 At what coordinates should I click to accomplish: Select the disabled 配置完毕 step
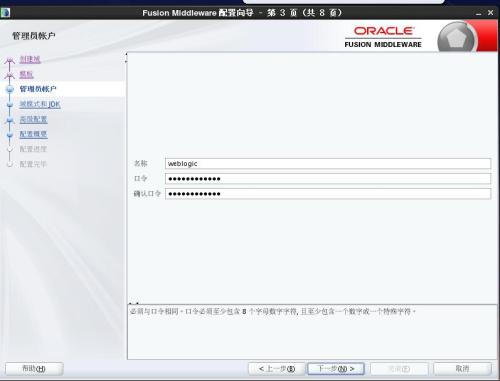(x=33, y=164)
